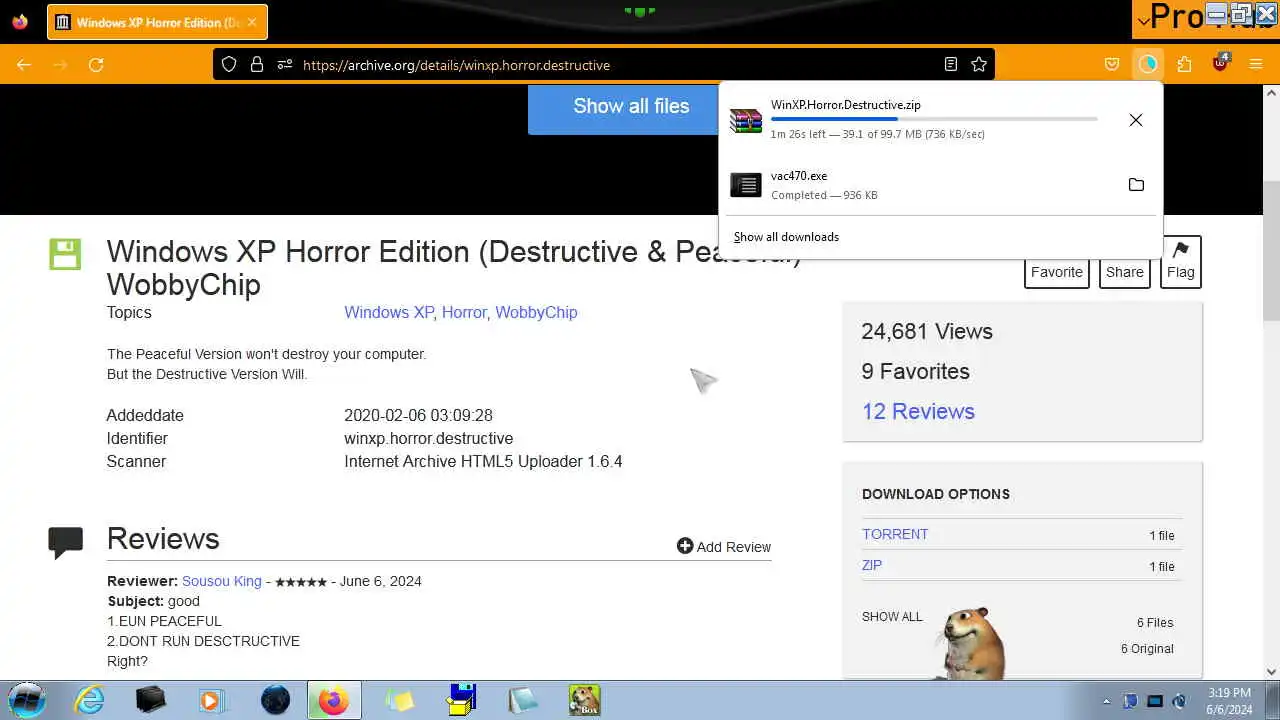Click the 6 Original text
Screen dimensions: 1280x720
coord(1147,649)
